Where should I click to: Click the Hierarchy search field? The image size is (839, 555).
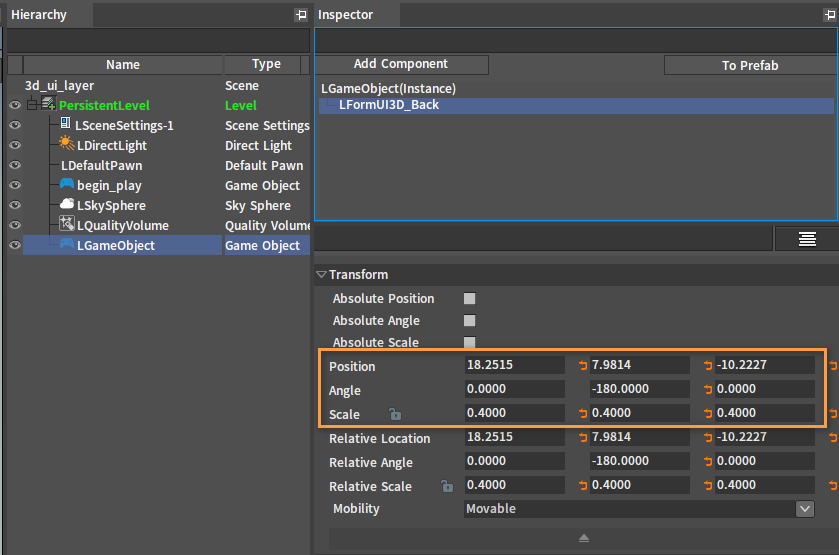[x=158, y=41]
